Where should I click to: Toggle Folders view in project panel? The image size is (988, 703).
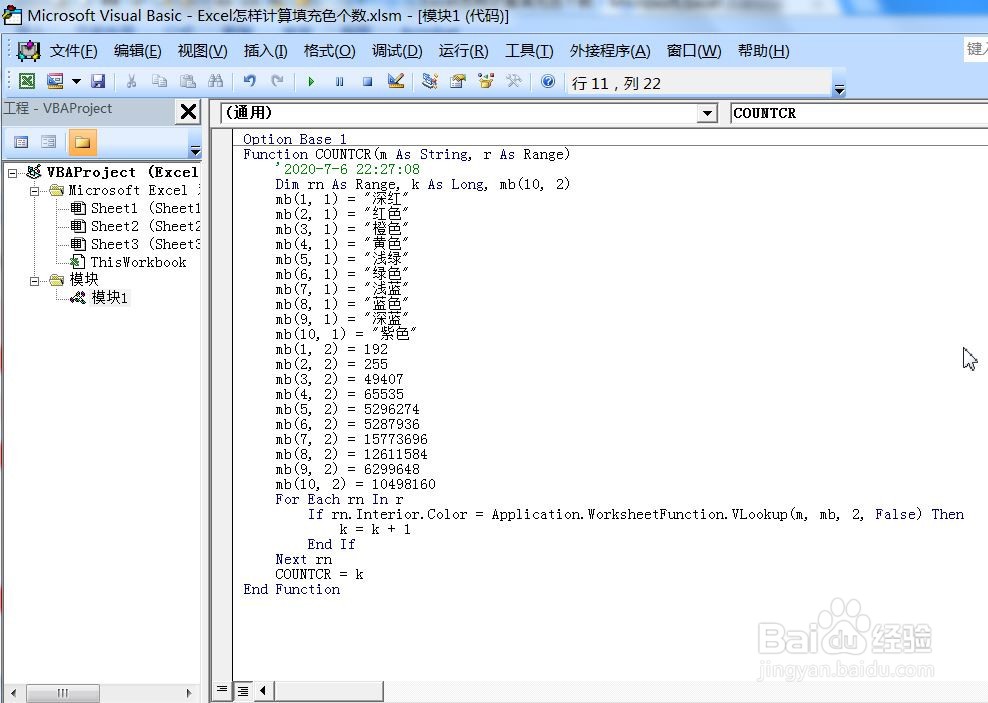pyautogui.click(x=82, y=142)
